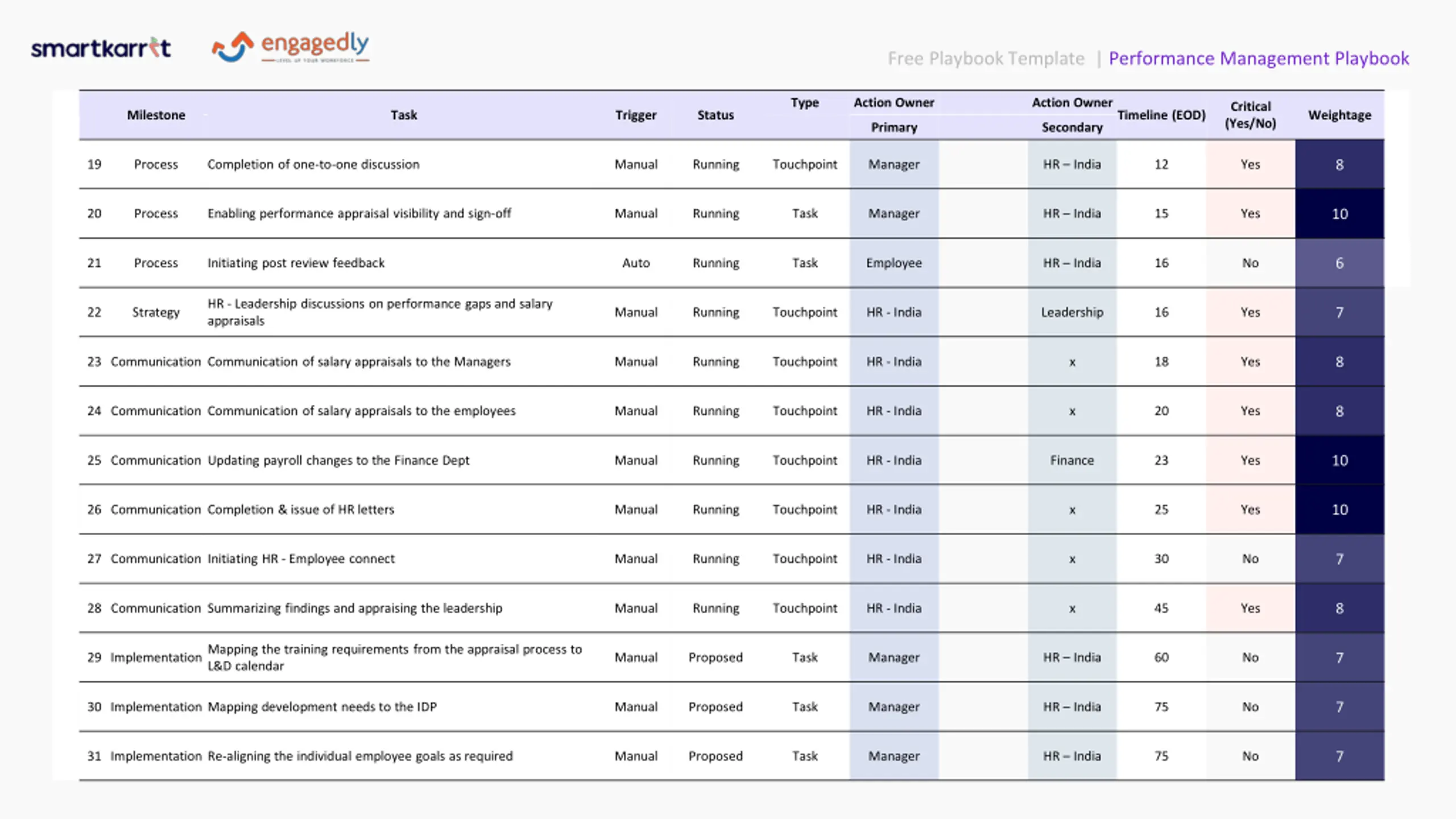Click 'Manual' trigger in row 26

pyautogui.click(x=636, y=510)
